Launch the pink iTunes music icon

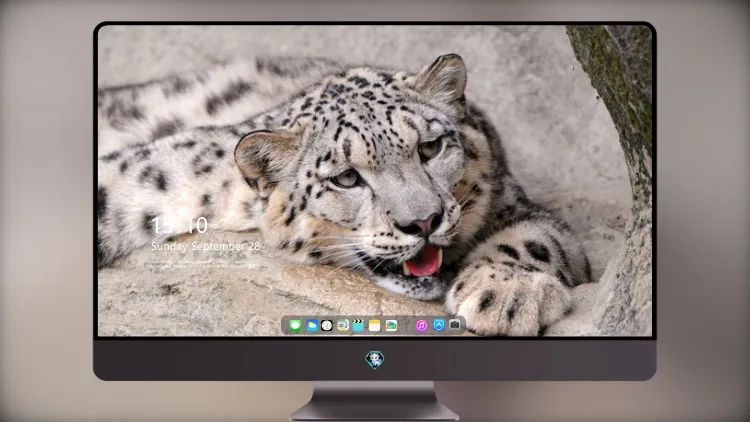click(x=421, y=326)
